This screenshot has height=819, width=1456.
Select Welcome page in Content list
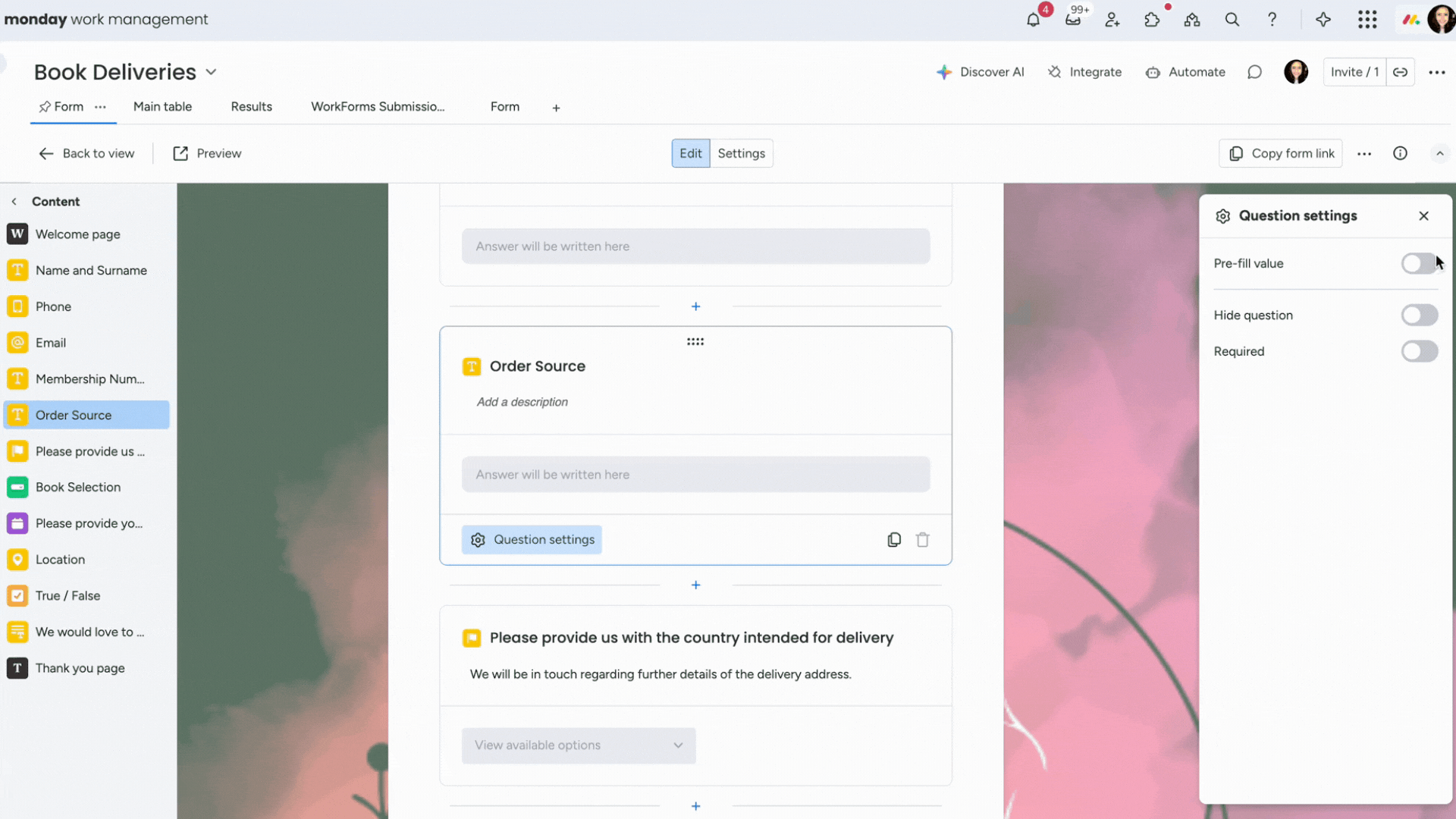(87, 234)
